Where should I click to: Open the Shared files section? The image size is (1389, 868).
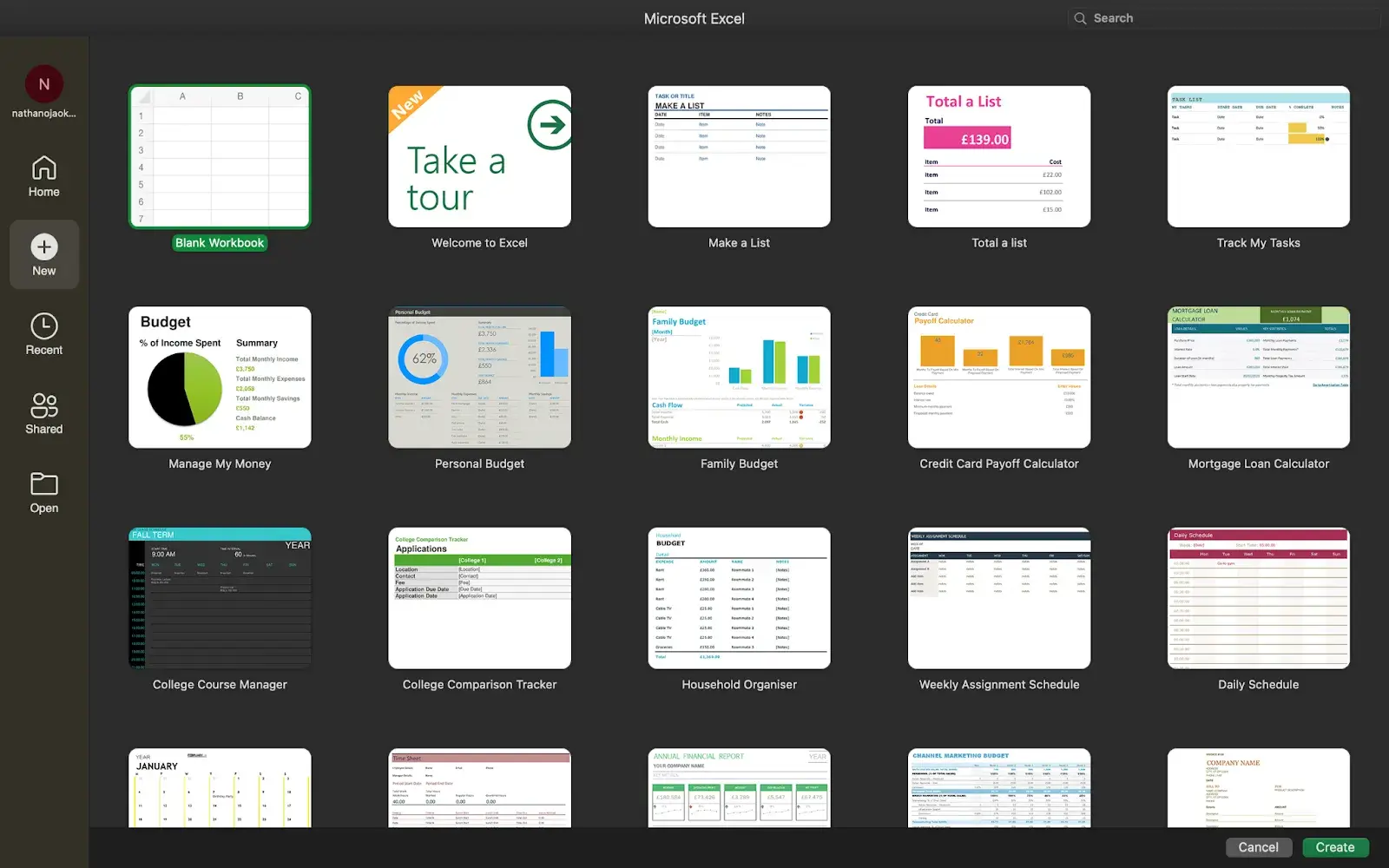point(43,413)
